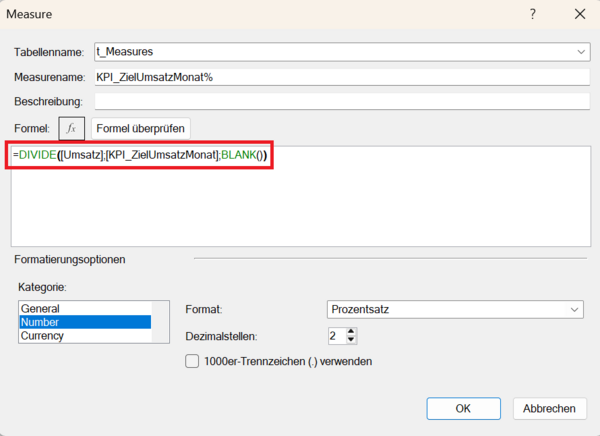Viewport: 600px width, 436px height.
Task: Close the Measure dialog window
Action: click(x=579, y=14)
